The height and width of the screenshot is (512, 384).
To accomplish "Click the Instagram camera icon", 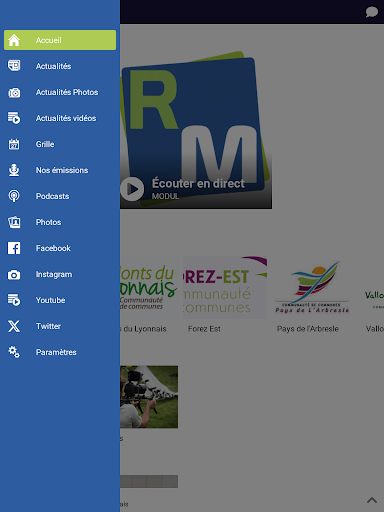I will pos(14,274).
